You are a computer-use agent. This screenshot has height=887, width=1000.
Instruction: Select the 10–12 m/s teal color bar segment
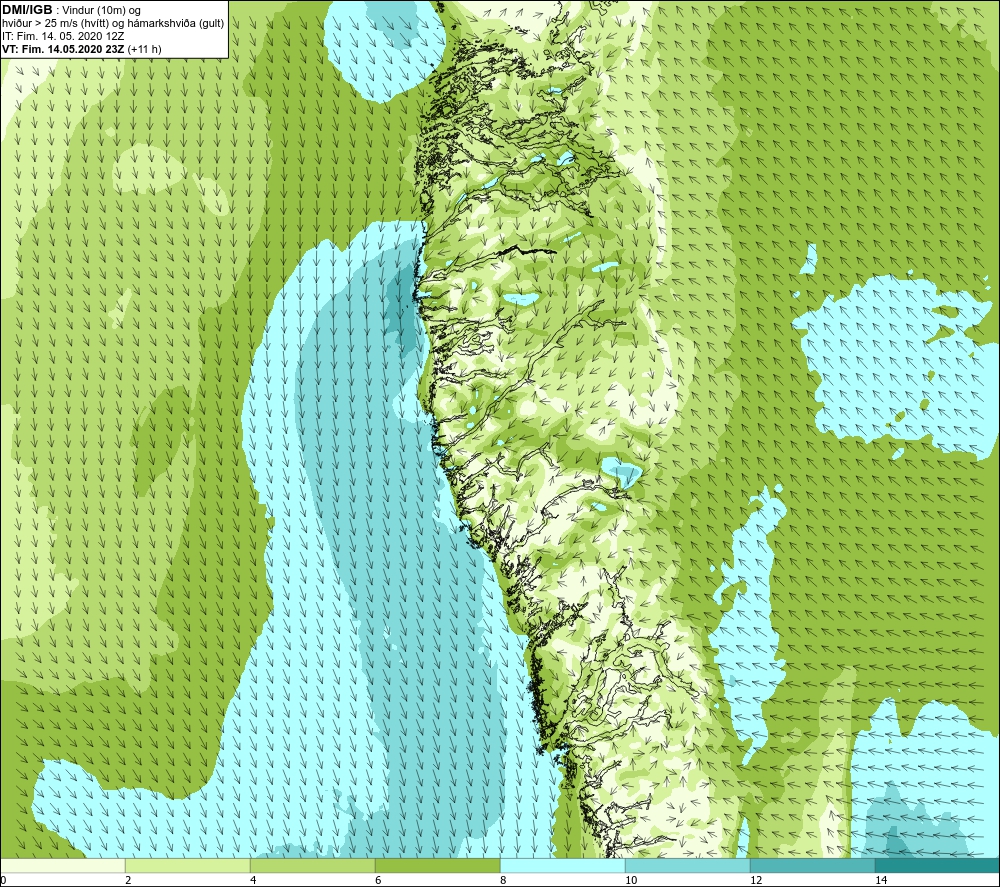(x=688, y=865)
